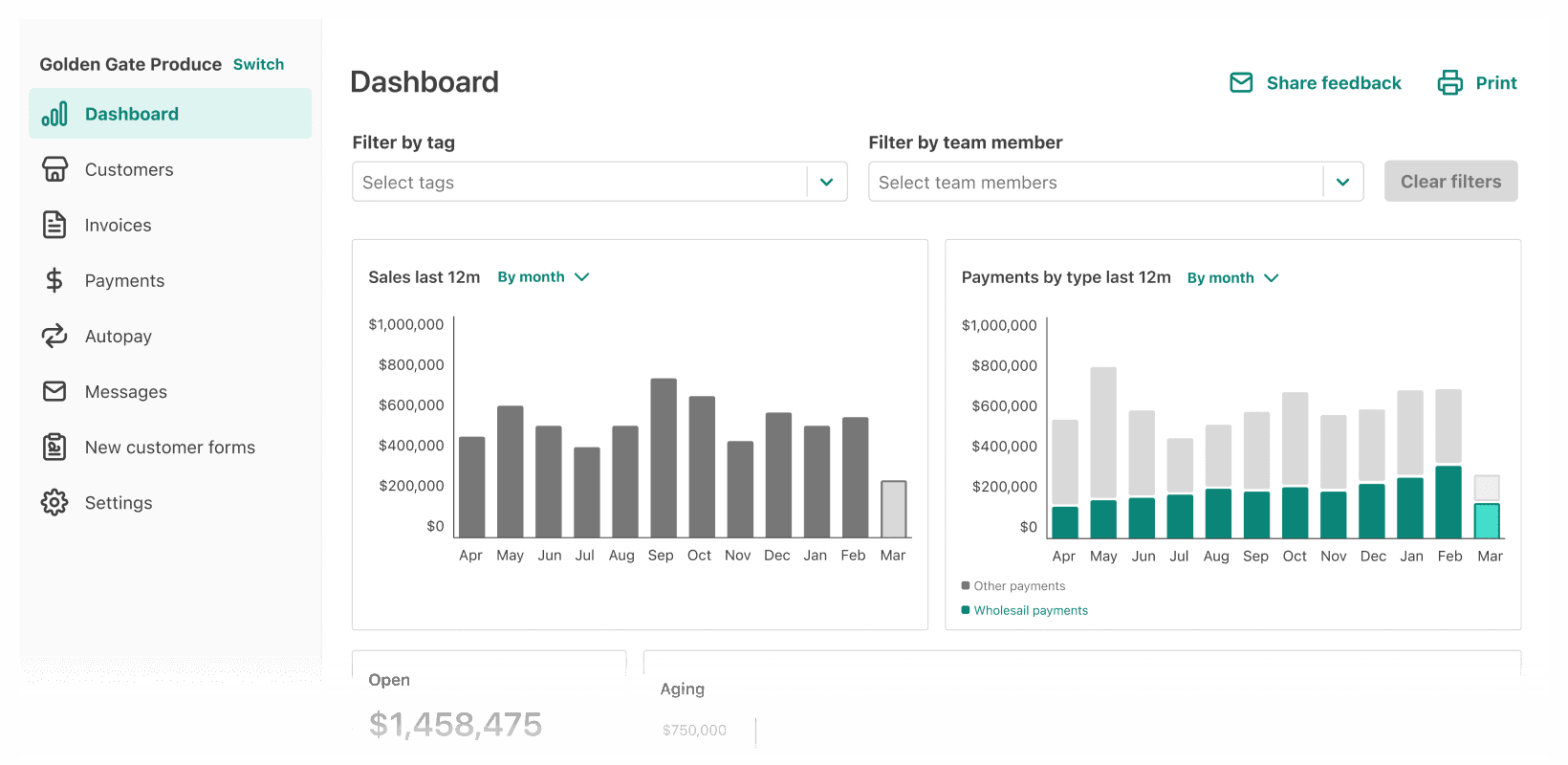The height and width of the screenshot is (765, 1568).
Task: Change Payments by type By month grouping
Action: [x=1232, y=278]
